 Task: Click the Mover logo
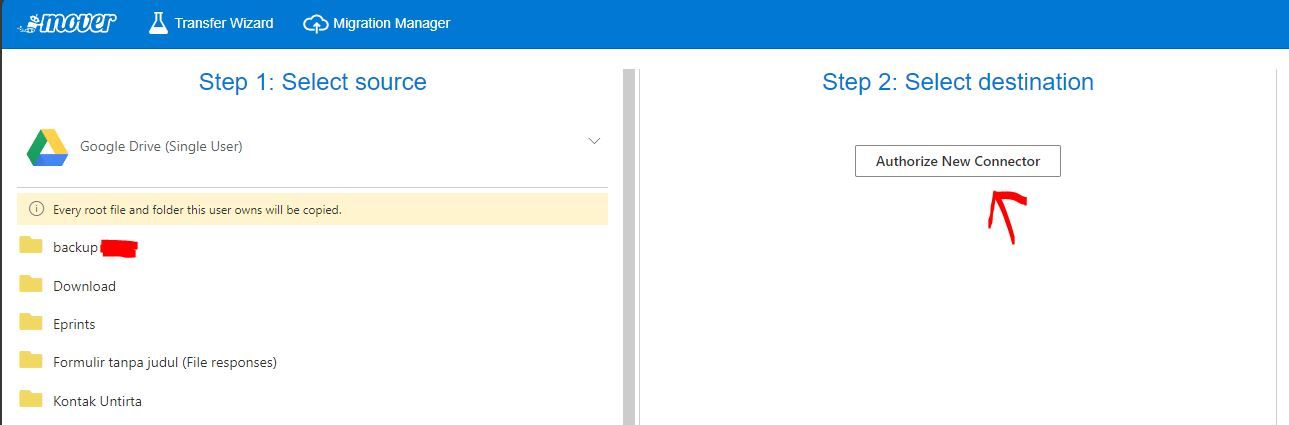[x=68, y=22]
